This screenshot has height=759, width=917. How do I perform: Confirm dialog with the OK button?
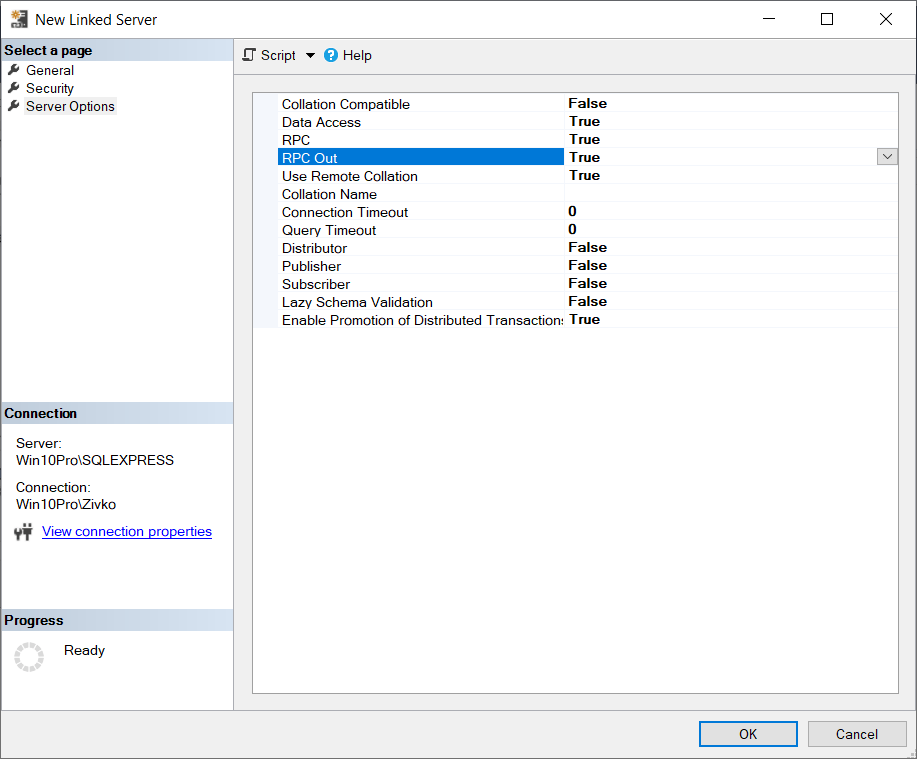pyautogui.click(x=747, y=733)
